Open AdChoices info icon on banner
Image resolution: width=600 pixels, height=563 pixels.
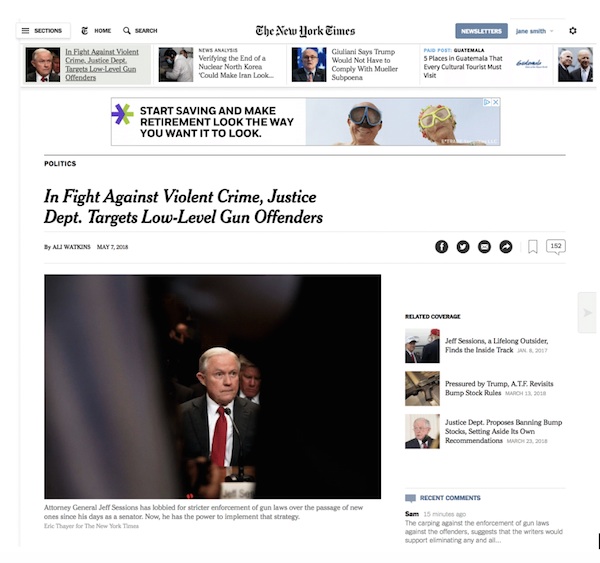coord(487,102)
